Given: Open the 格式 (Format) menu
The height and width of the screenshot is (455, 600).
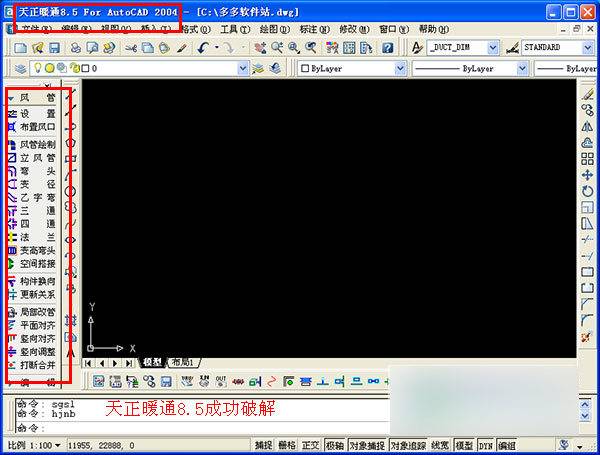Looking at the screenshot, I should coord(196,29).
